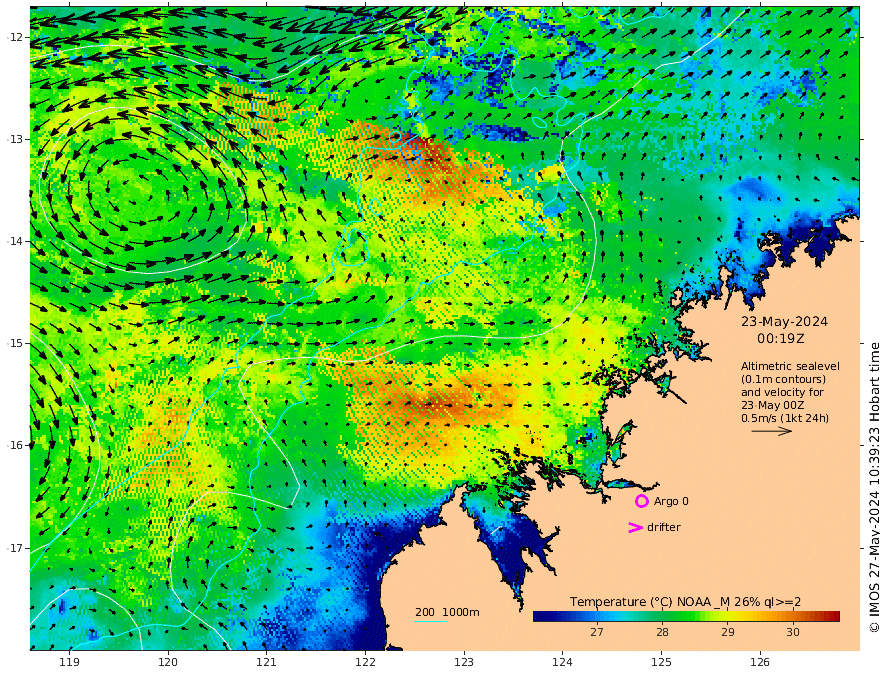This screenshot has height=680, width=880.
Task: Click longitude label 121 on bottom axis
Action: pos(267,663)
